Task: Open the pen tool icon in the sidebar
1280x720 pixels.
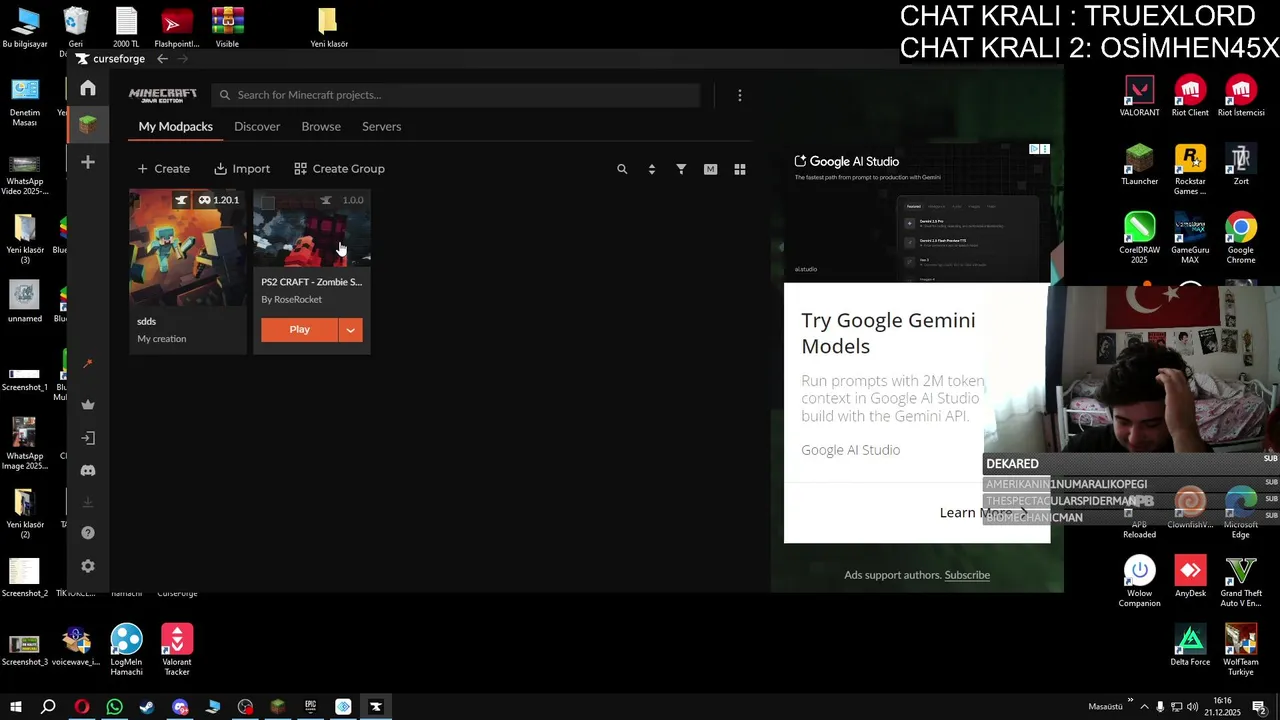Action: click(88, 364)
